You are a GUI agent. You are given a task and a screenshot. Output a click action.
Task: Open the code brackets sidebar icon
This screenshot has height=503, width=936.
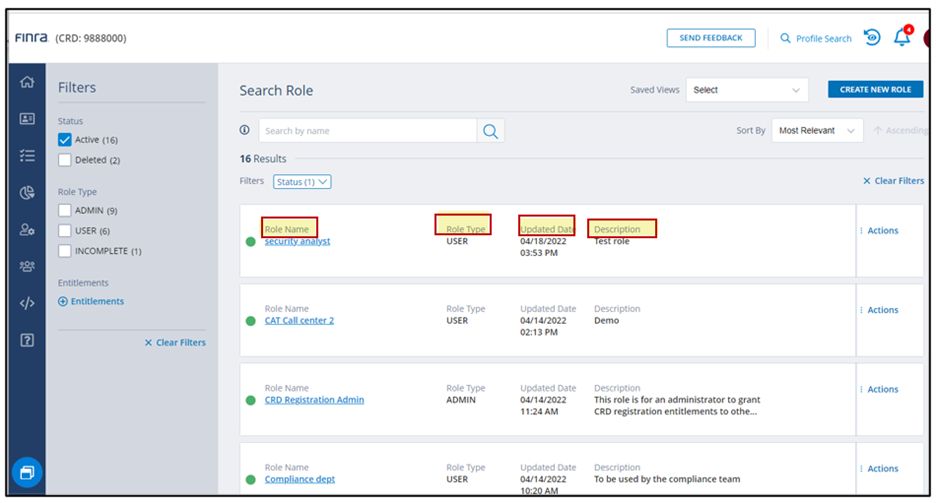pos(27,303)
